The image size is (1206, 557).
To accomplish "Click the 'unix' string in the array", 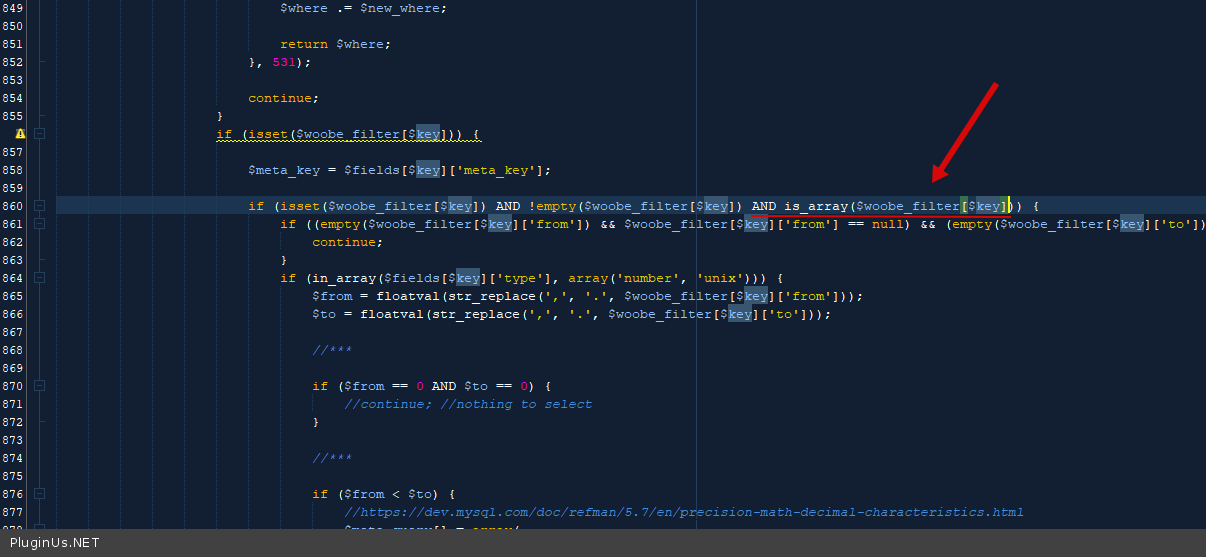I will tap(715, 278).
